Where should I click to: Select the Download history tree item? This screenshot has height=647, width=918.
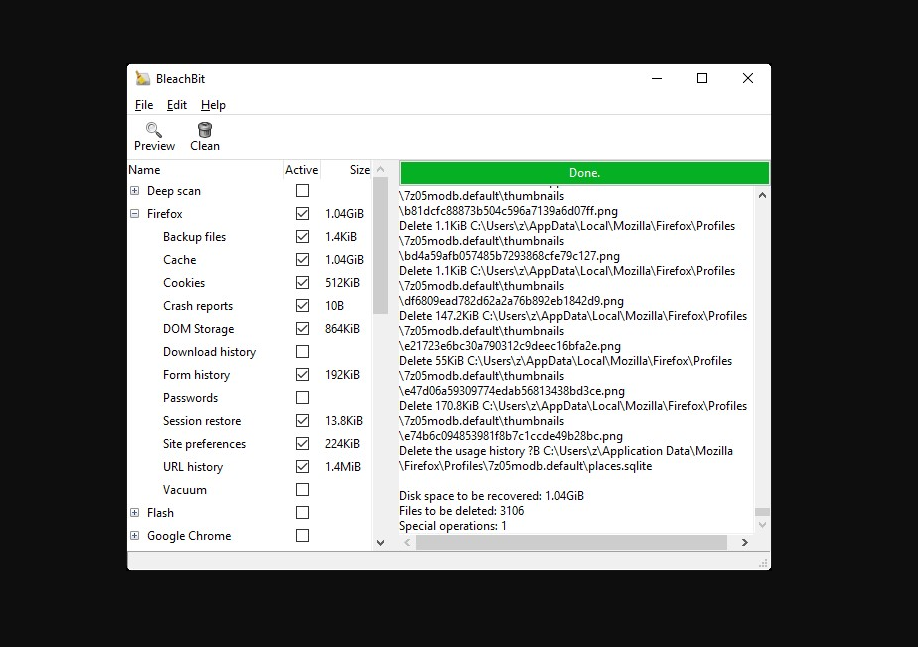coord(210,351)
